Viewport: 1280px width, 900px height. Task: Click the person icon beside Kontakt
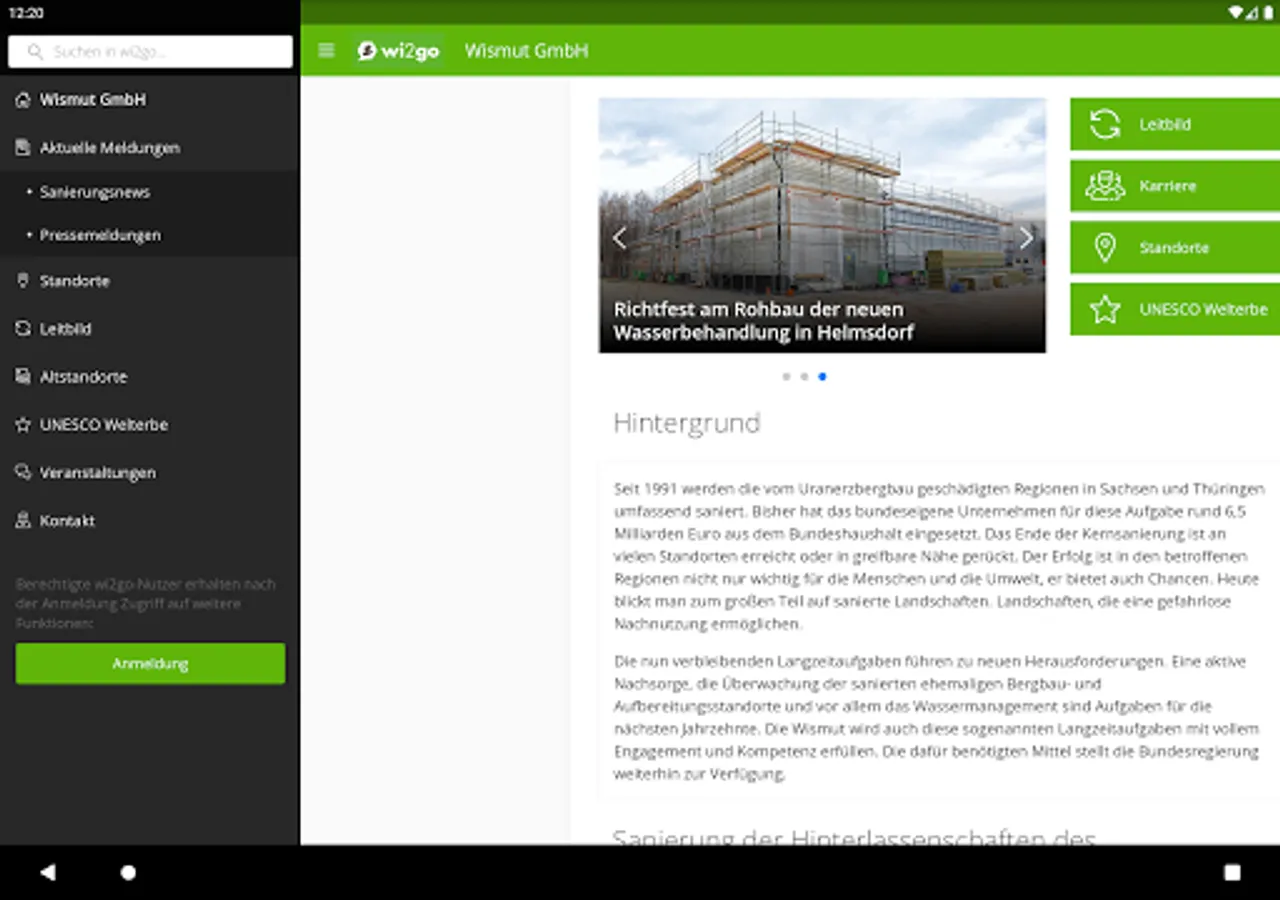pos(23,521)
